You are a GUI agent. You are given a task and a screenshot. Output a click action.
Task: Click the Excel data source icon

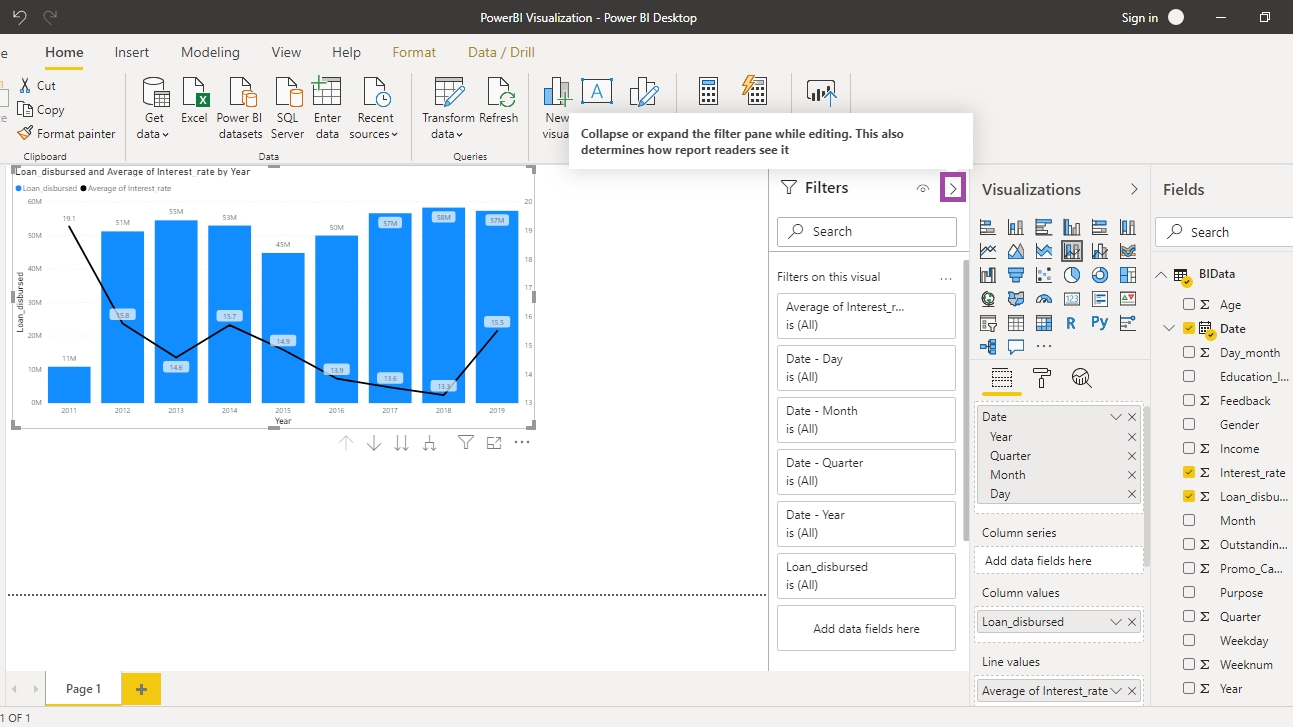(194, 105)
